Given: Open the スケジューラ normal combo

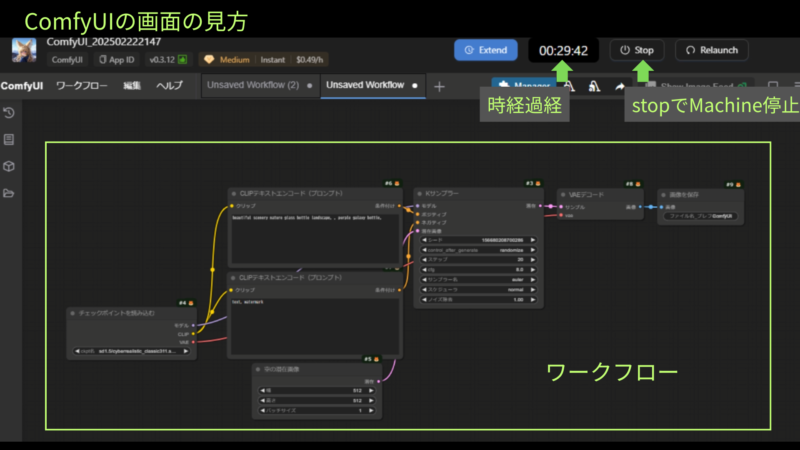Looking at the screenshot, I should (478, 290).
